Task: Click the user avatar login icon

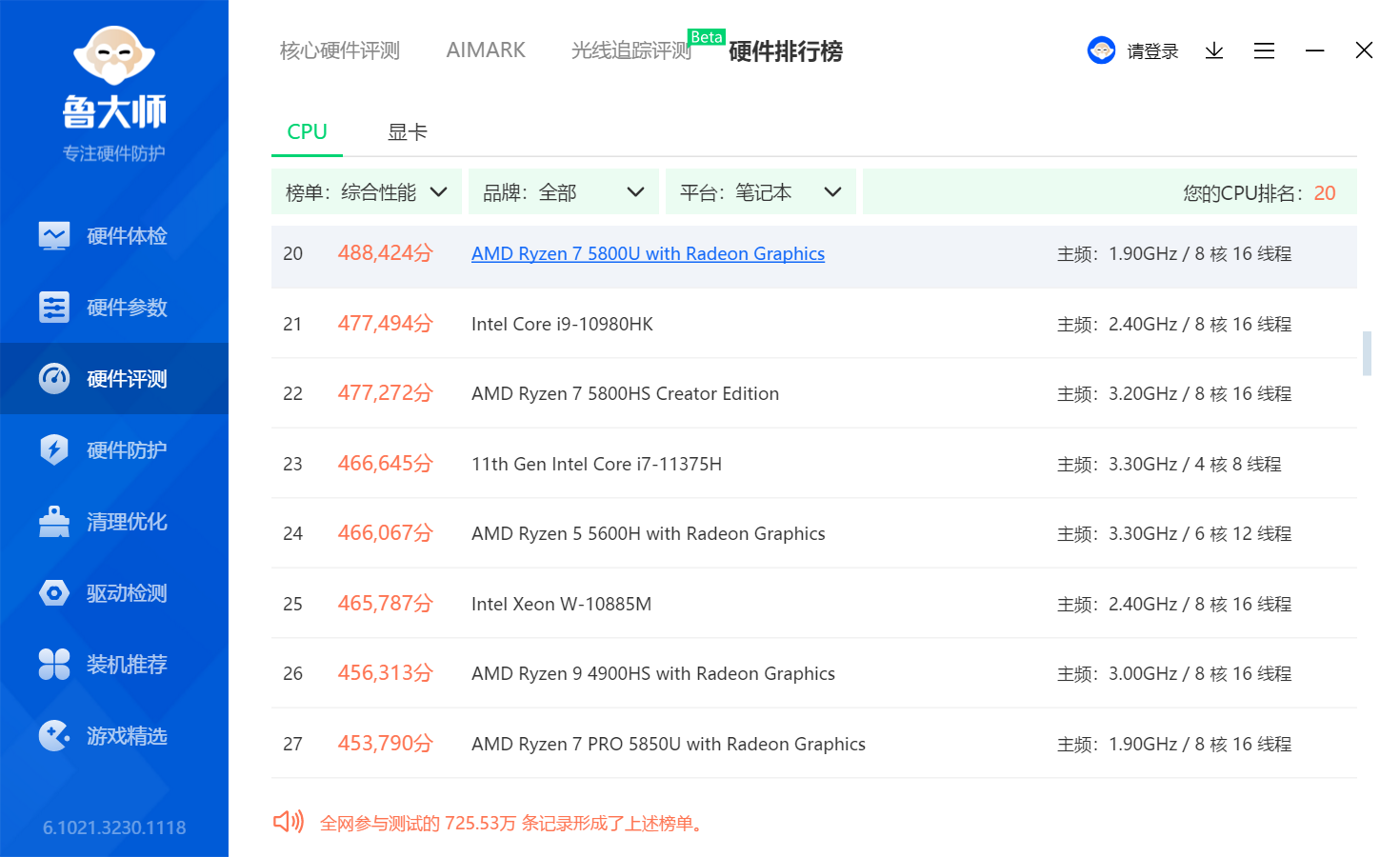Action: (1101, 50)
